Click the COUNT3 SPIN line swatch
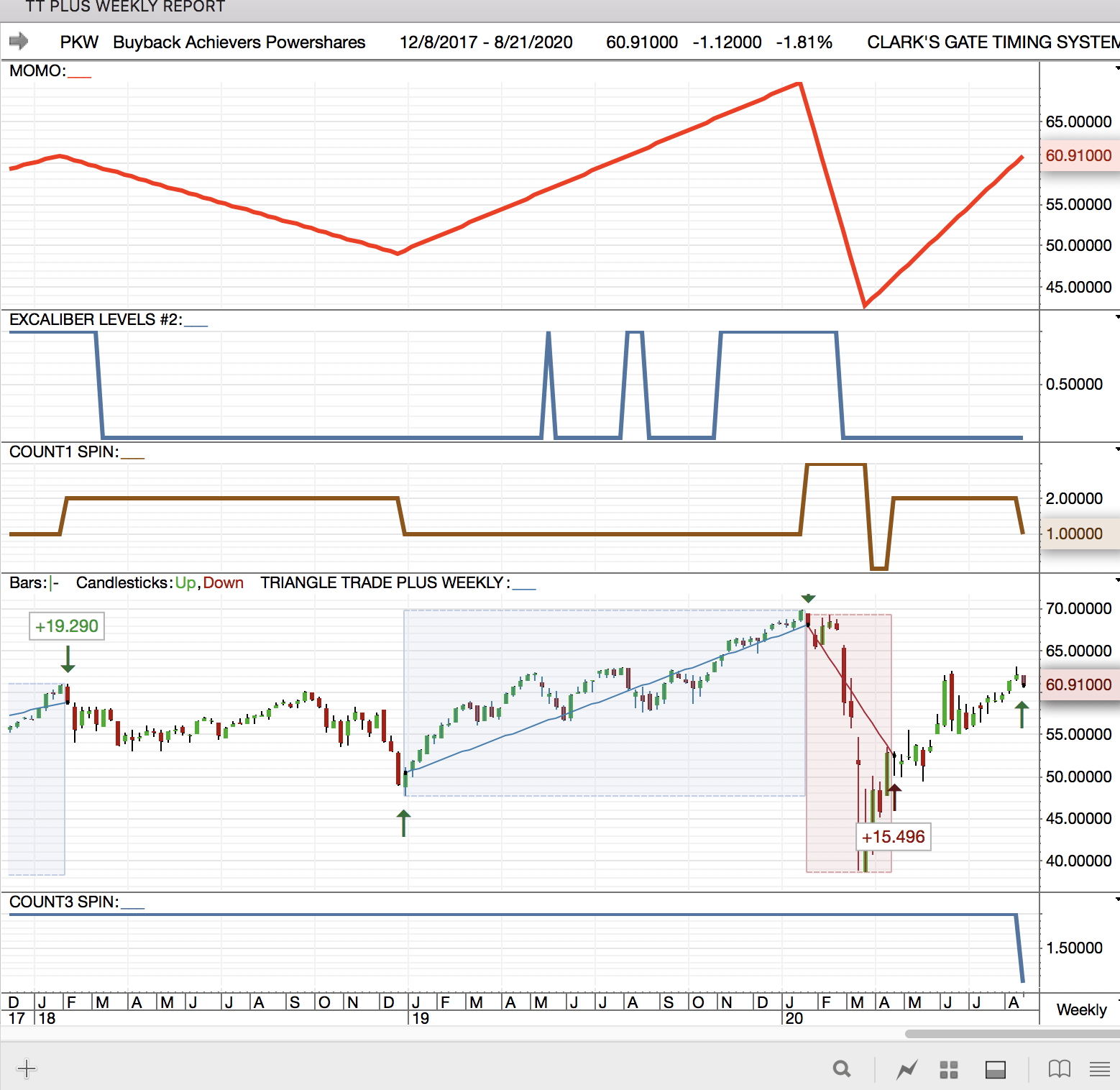This screenshot has height=1090, width=1120. pos(132,906)
